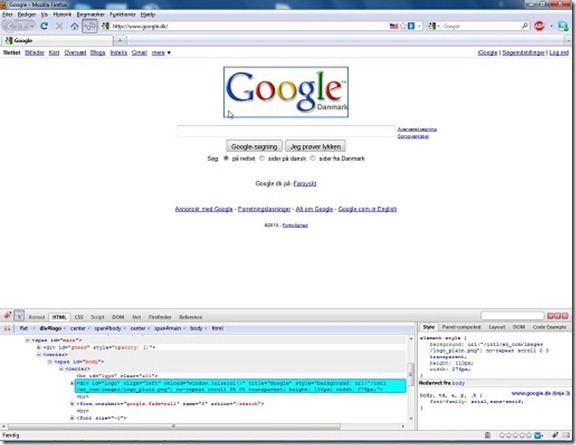
Task: Click the Google favicon in address bar
Action: (x=106, y=26)
